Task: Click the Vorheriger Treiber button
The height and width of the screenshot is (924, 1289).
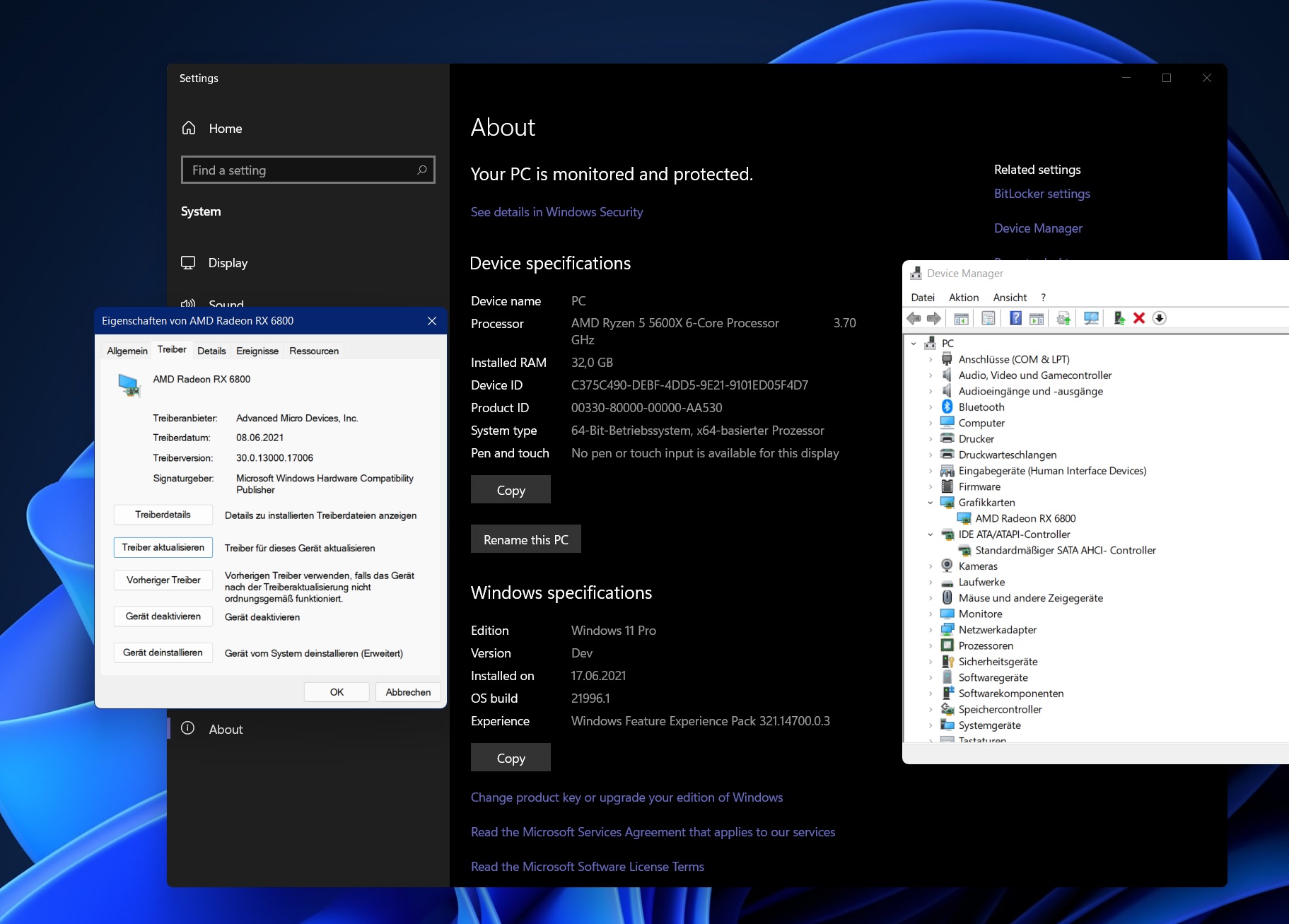Action: [163, 580]
